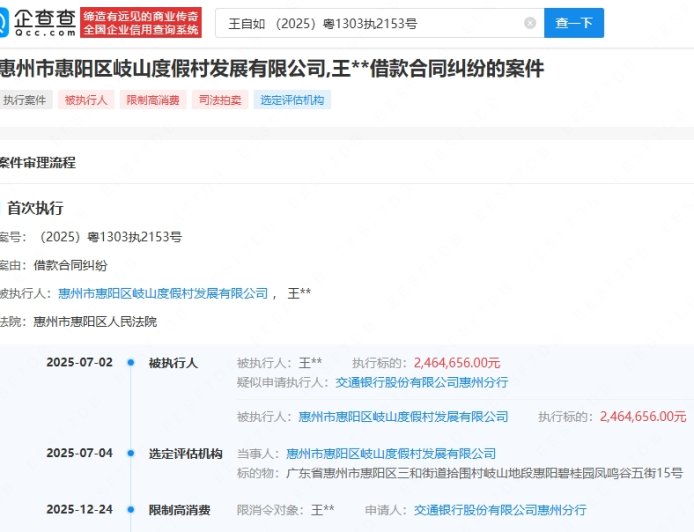Click the 首次执行 section heading
Viewport: 694px width, 532px height.
tap(35, 208)
